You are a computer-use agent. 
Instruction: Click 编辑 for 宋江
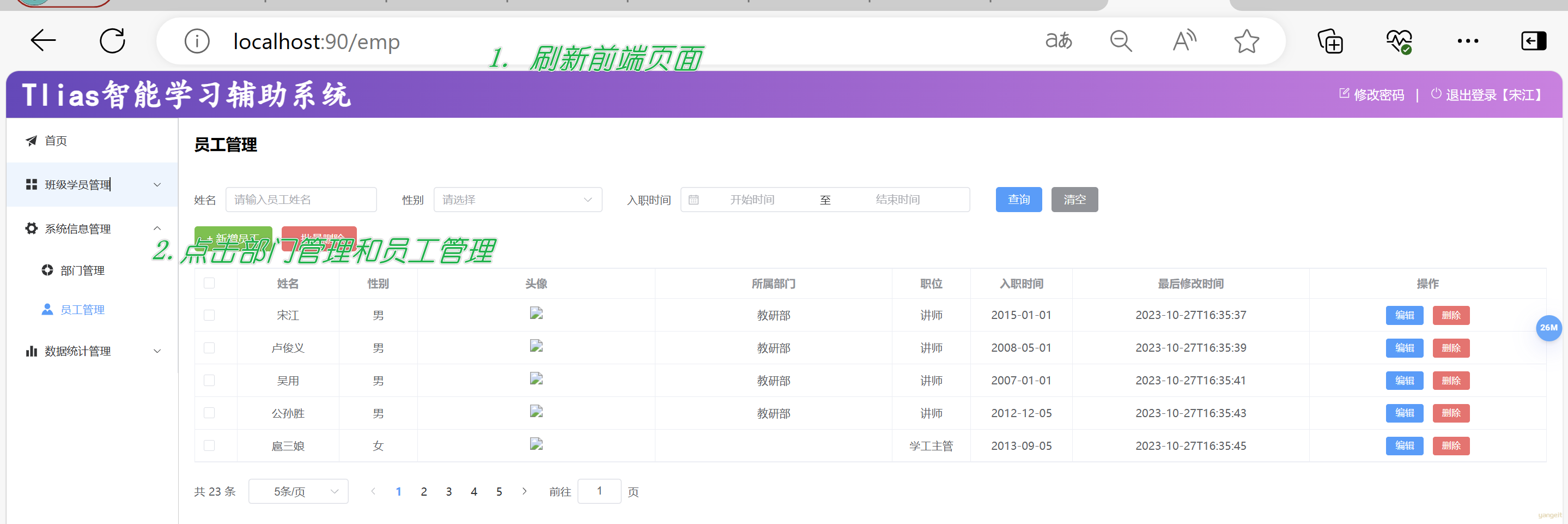1404,315
